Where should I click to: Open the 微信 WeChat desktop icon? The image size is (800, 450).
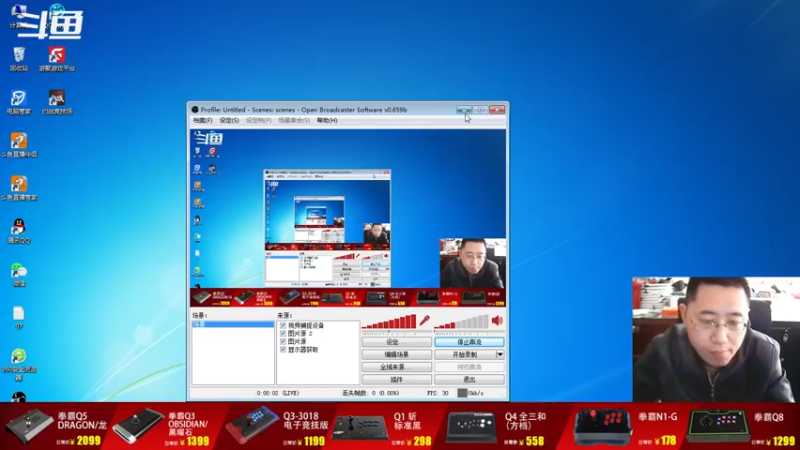[x=19, y=274]
